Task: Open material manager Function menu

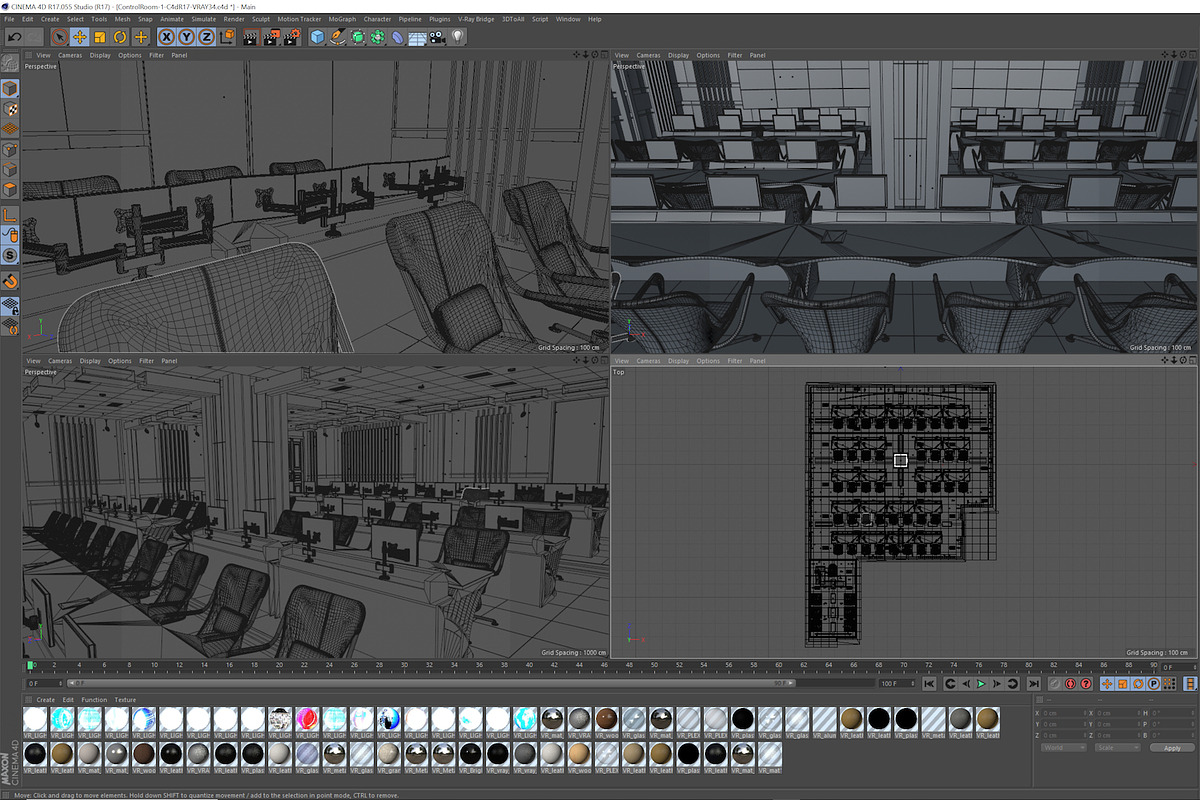Action: coord(94,700)
